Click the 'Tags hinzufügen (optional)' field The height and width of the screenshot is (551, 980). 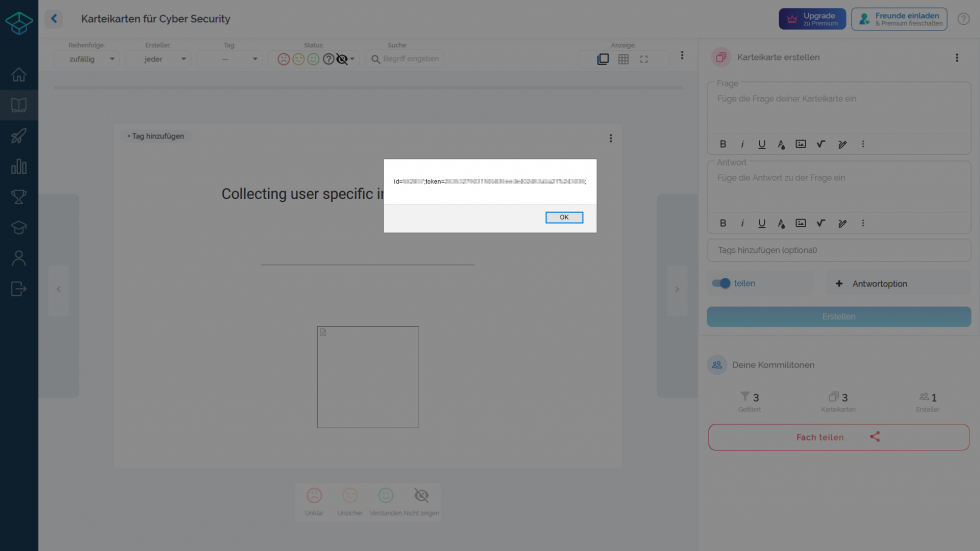(838, 250)
